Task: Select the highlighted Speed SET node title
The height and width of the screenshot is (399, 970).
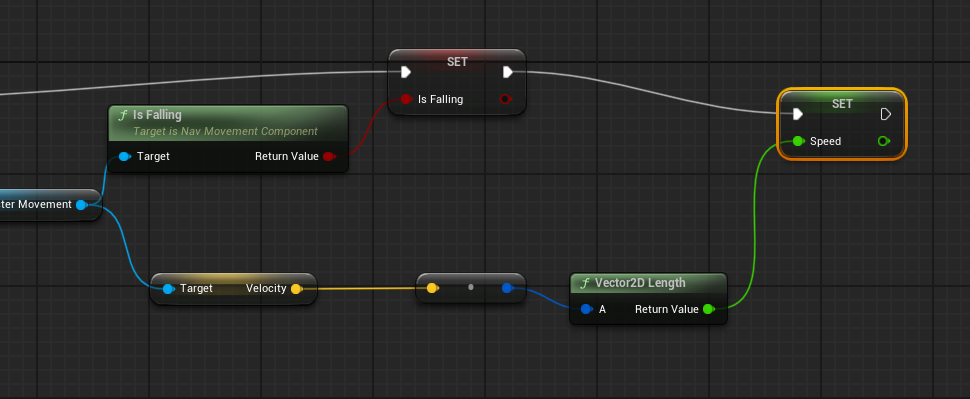Action: (x=842, y=103)
